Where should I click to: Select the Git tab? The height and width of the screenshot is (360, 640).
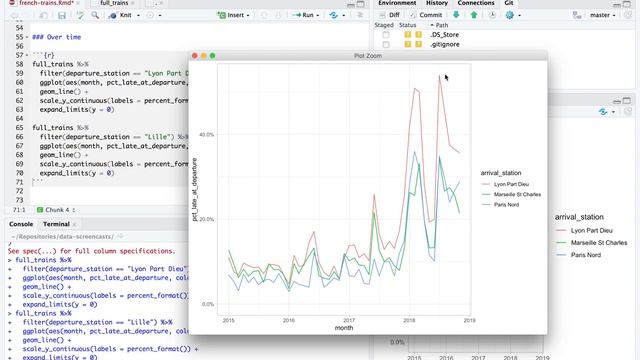509,3
